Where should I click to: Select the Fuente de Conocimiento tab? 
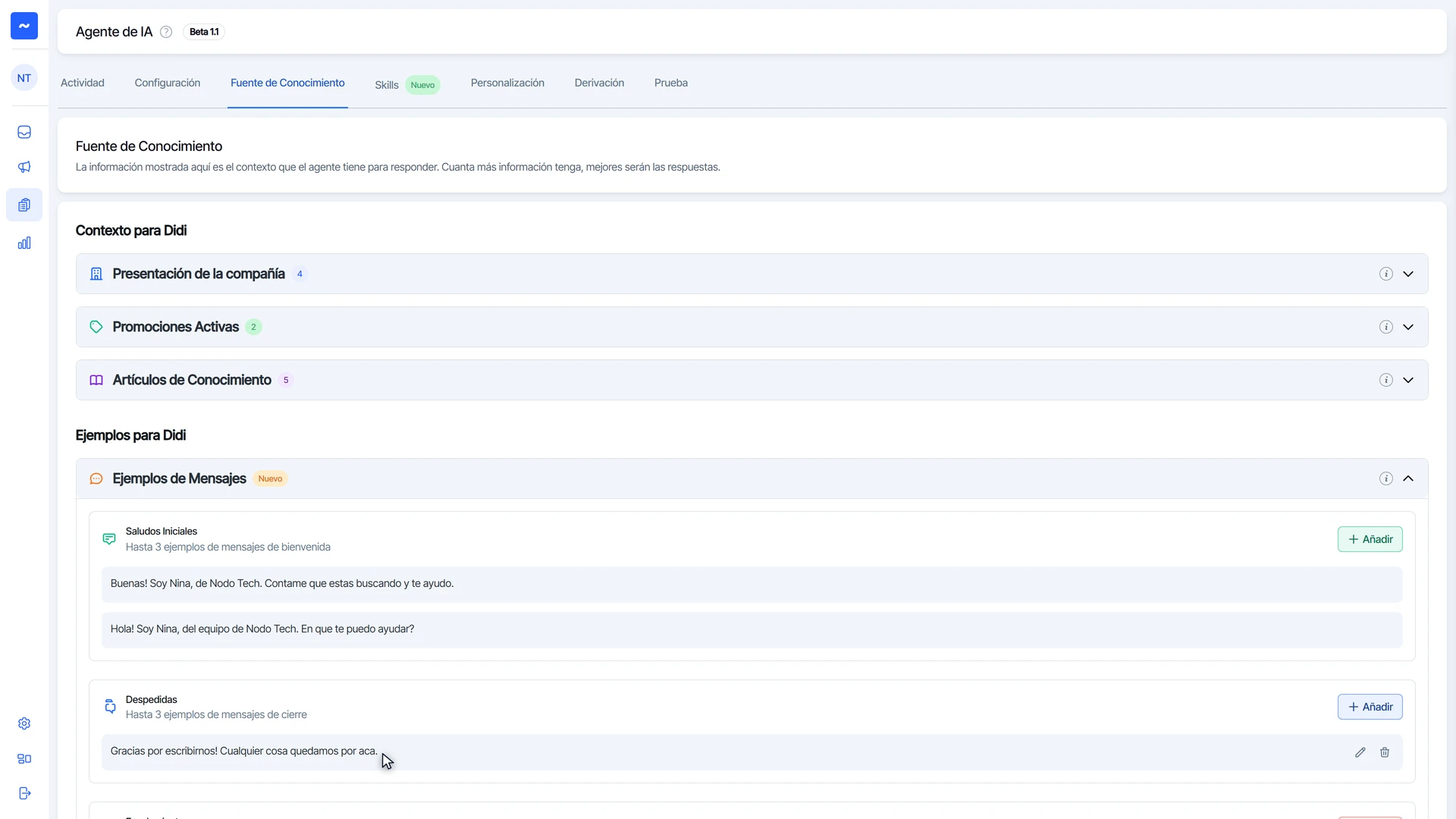[x=287, y=83]
